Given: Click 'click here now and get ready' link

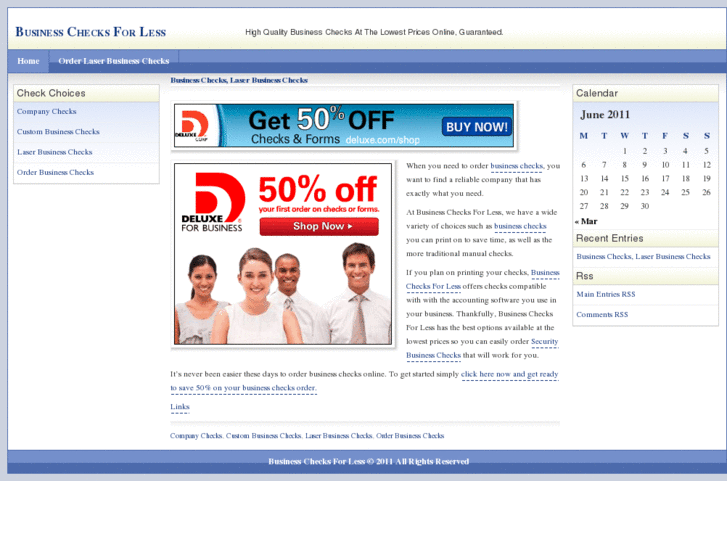Looking at the screenshot, I should point(510,374).
